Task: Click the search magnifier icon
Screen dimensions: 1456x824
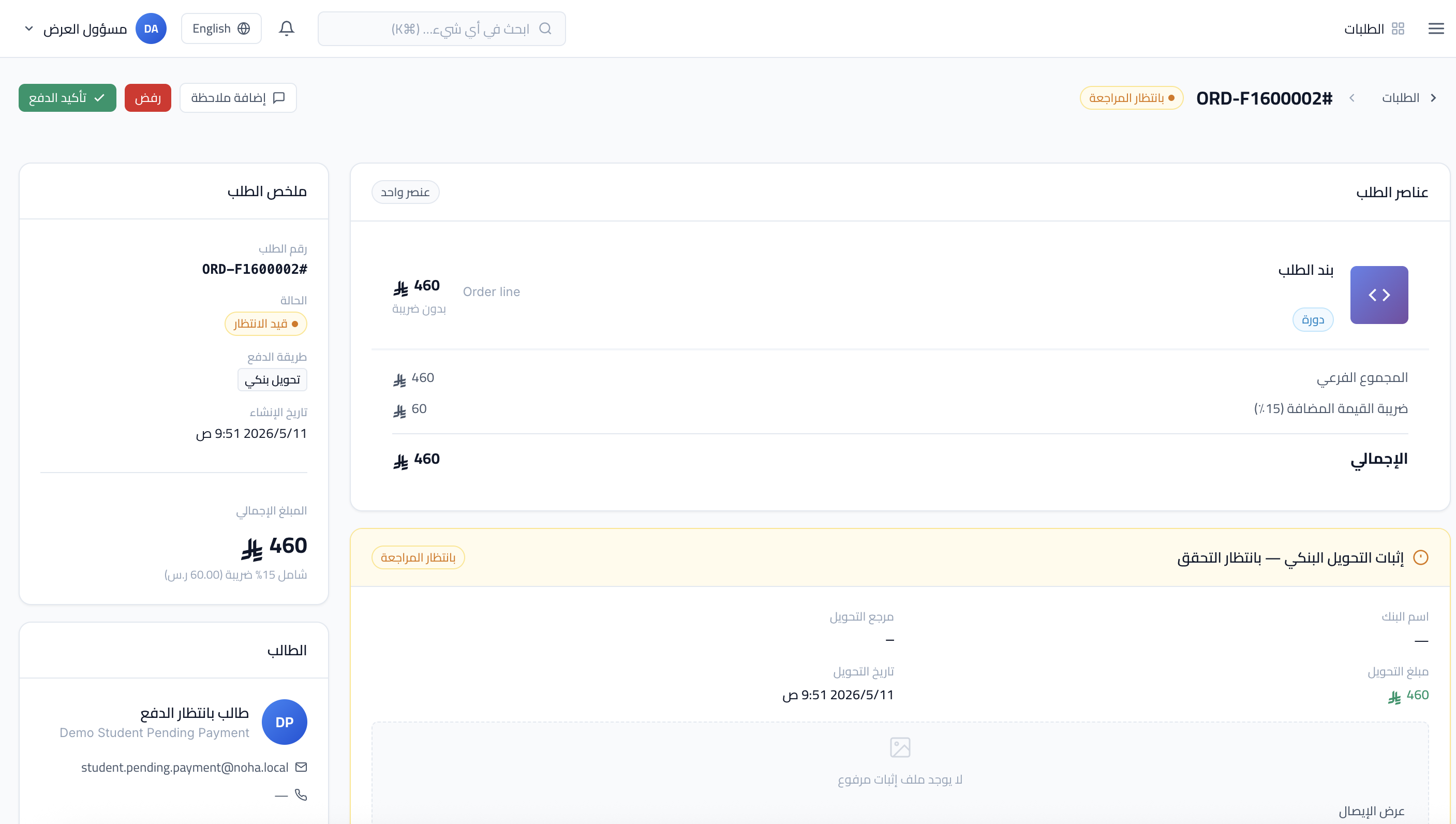Action: (x=545, y=28)
